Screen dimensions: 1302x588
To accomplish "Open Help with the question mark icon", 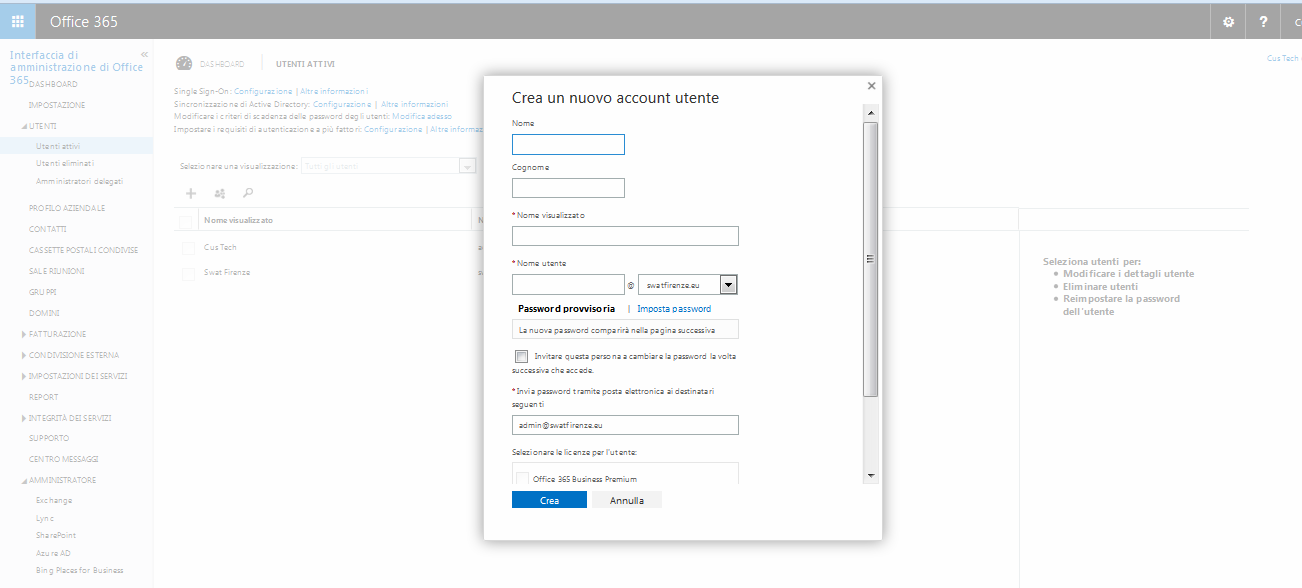I will [1263, 20].
